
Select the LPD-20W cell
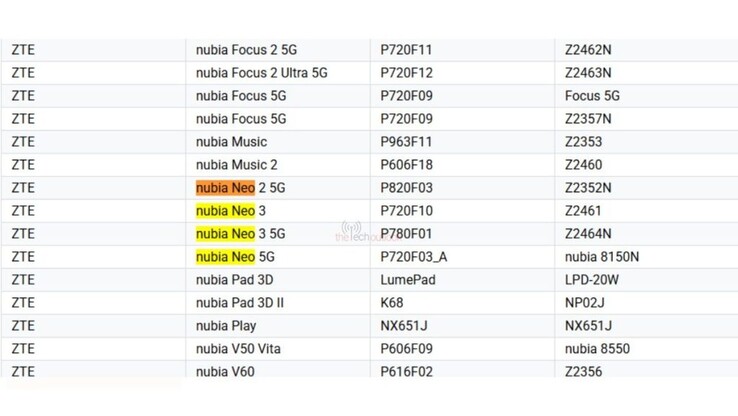click(x=591, y=280)
